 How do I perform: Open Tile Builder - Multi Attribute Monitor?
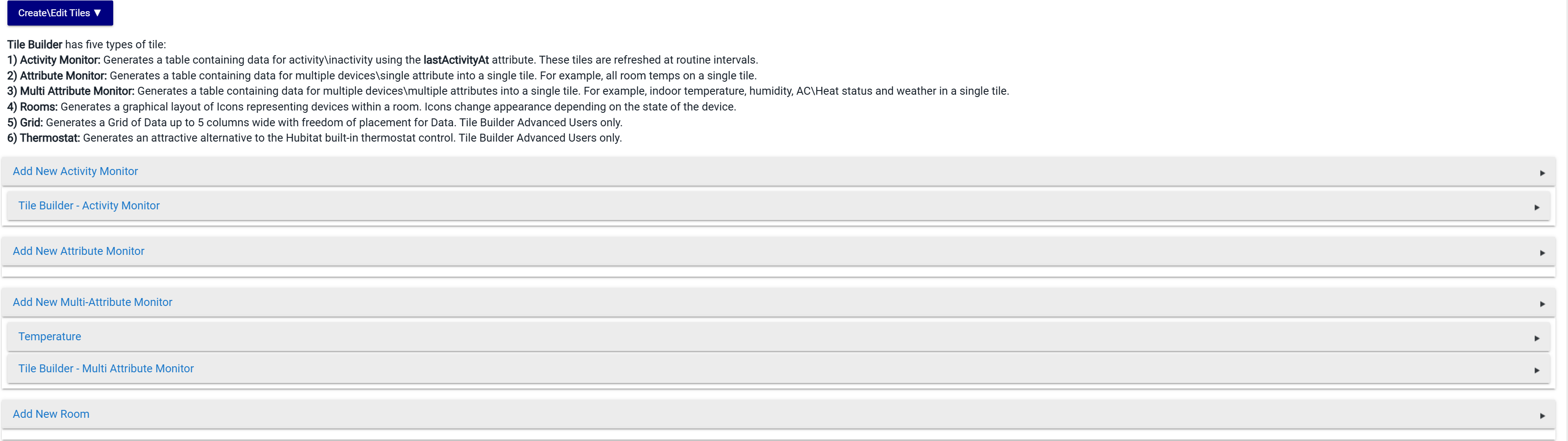106,369
